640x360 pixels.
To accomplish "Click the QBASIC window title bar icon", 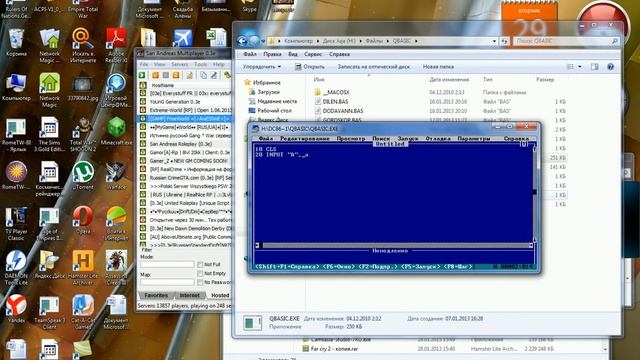I will (x=256, y=129).
